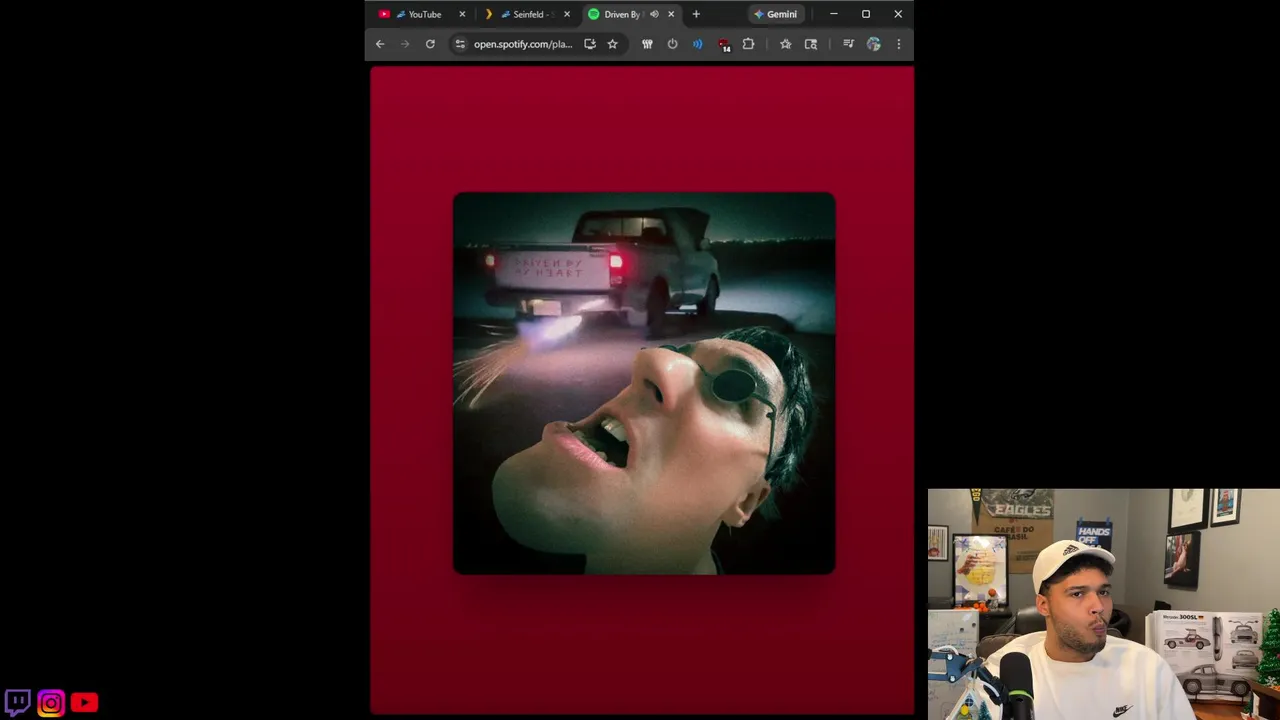The width and height of the screenshot is (1280, 720).
Task: Minimize the Chrome window
Action: pos(834,14)
